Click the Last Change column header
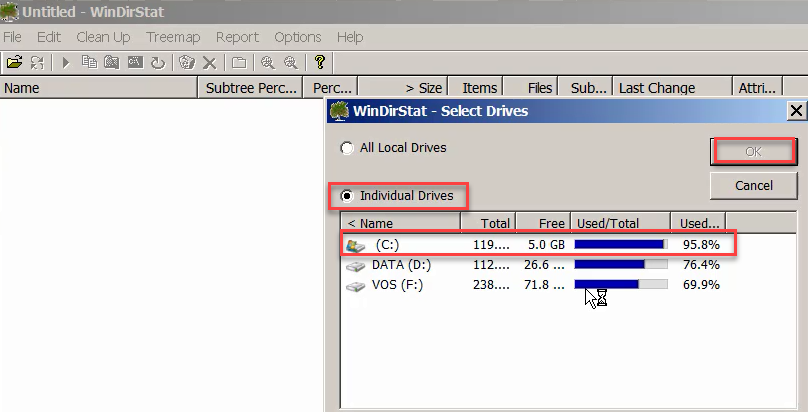 672,88
